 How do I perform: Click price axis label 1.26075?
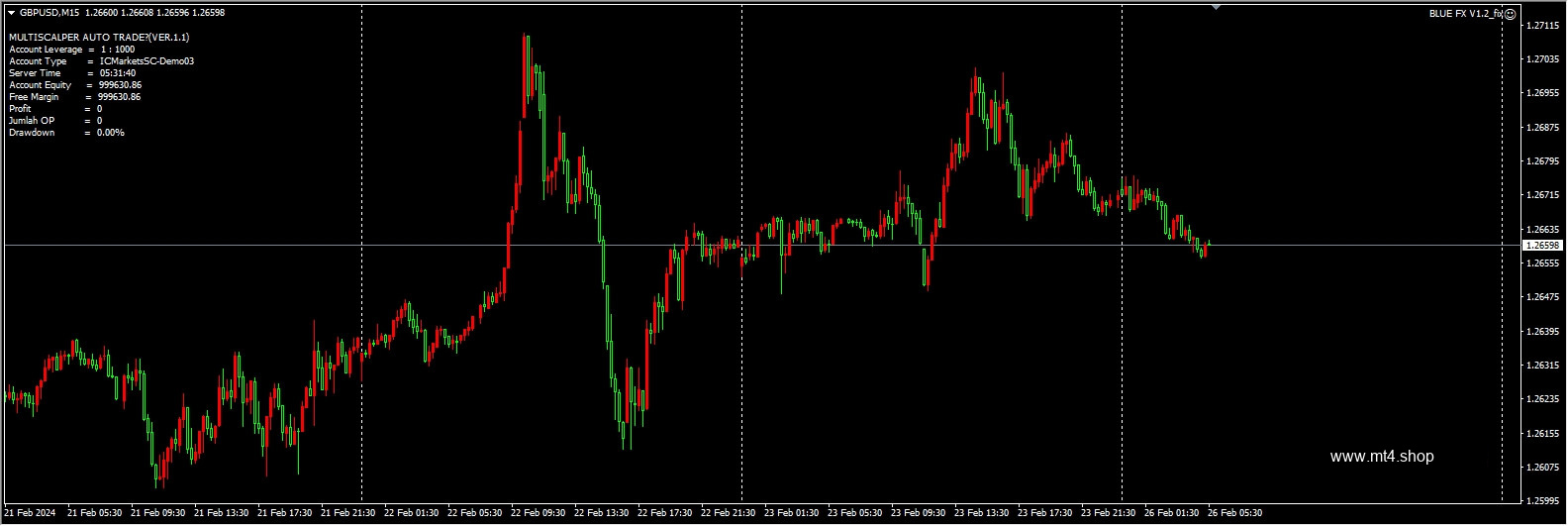pyautogui.click(x=1545, y=468)
